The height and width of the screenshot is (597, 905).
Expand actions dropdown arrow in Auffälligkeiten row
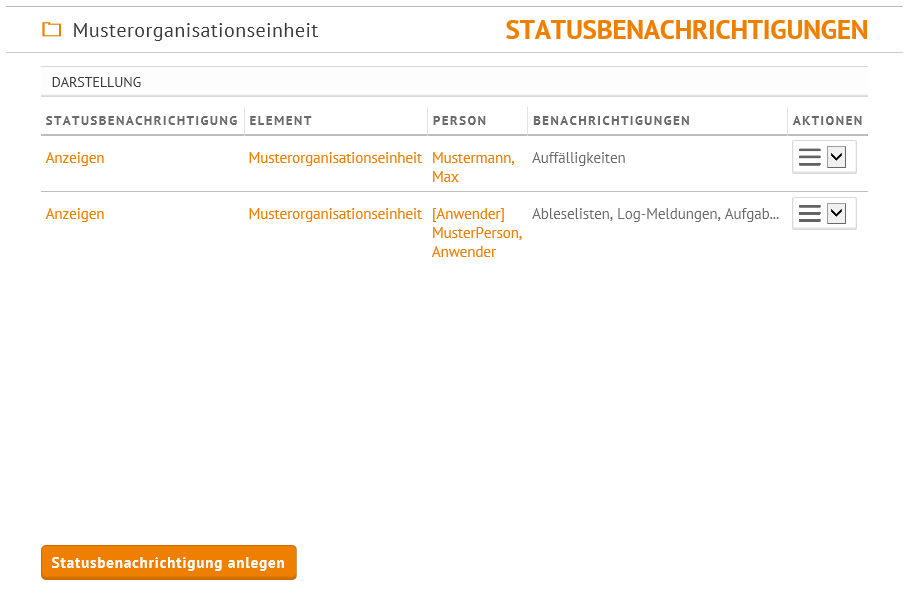(836, 156)
